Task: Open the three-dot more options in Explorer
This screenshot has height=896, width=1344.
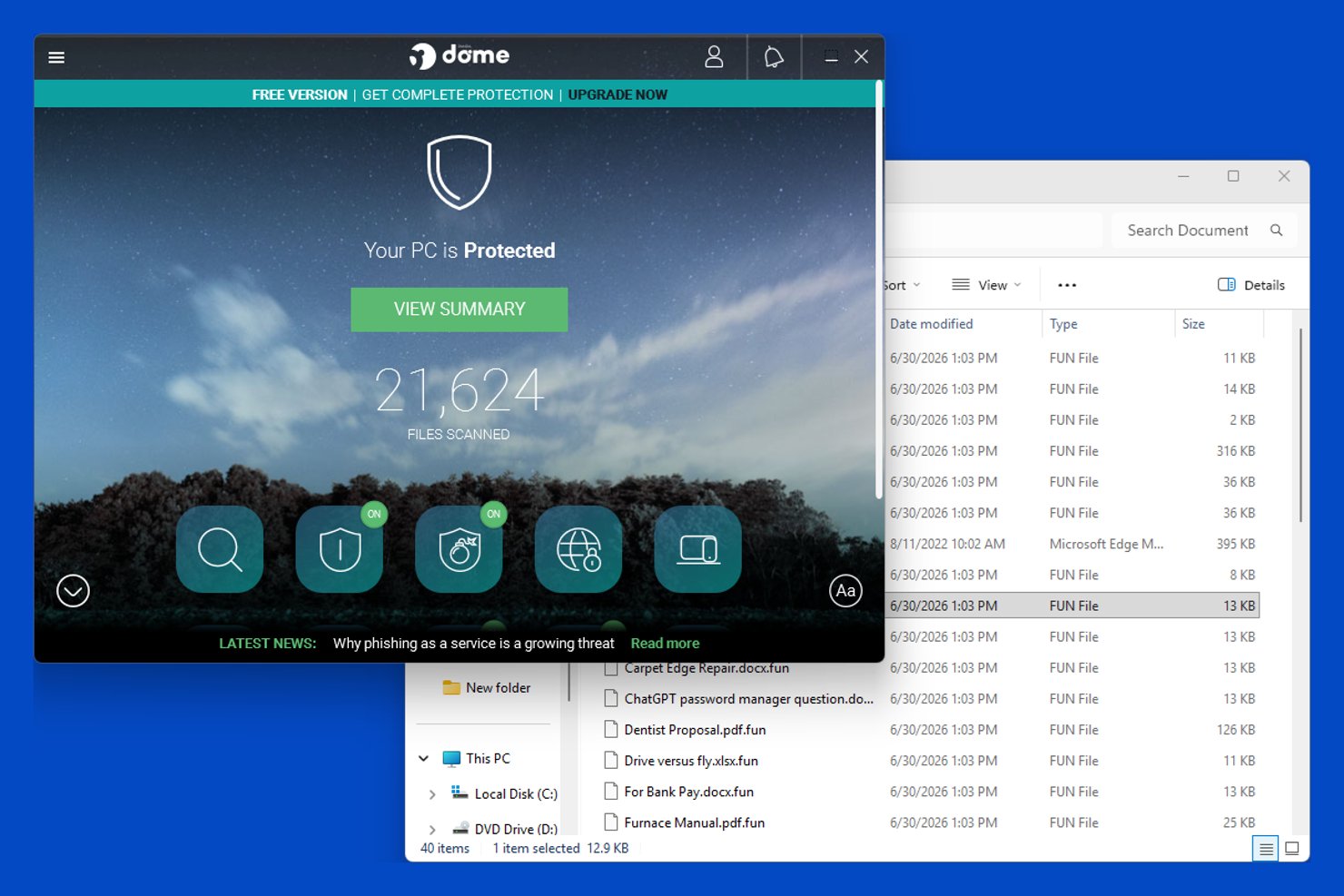Action: [x=1067, y=285]
